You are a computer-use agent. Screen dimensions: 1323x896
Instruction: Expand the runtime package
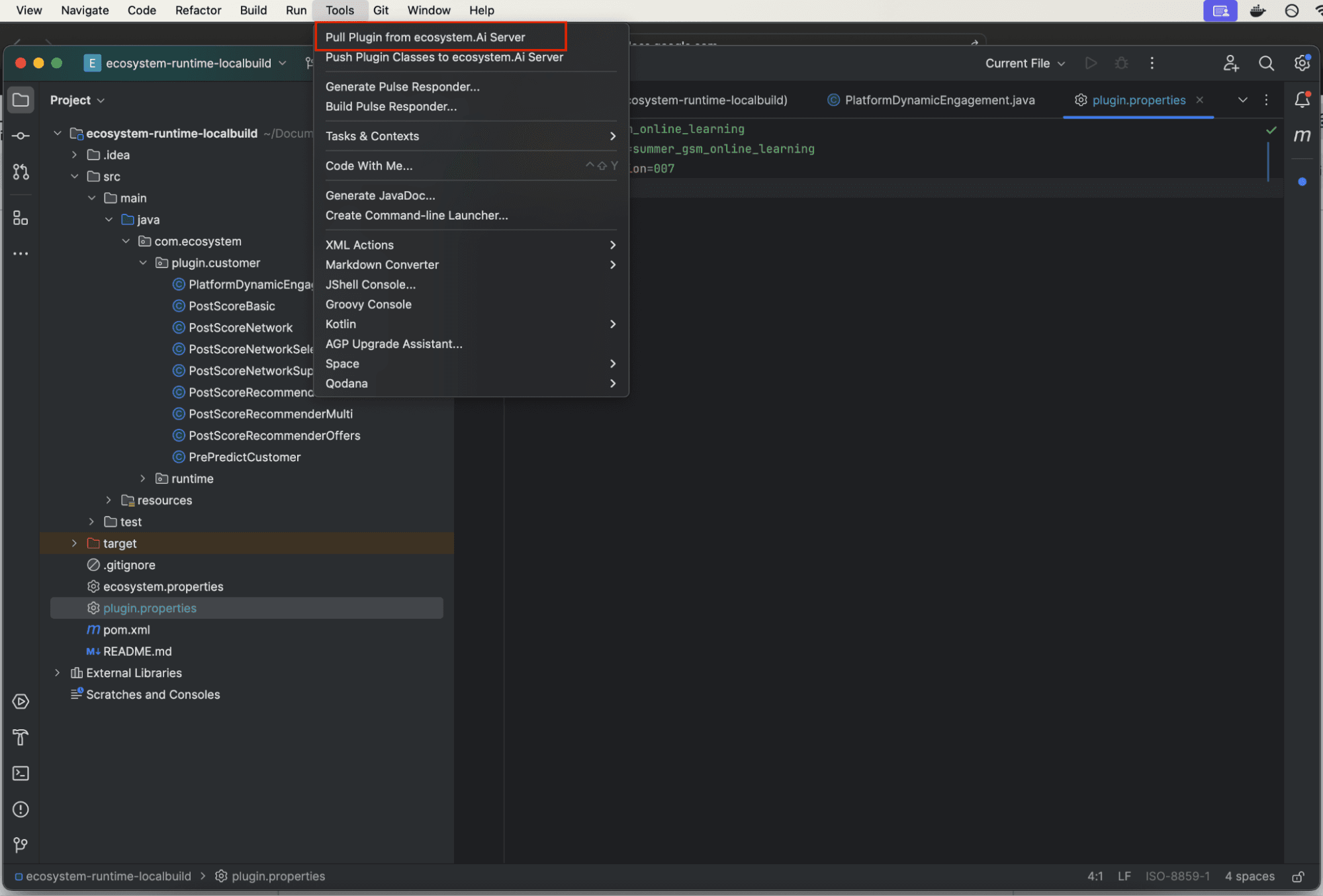[143, 478]
